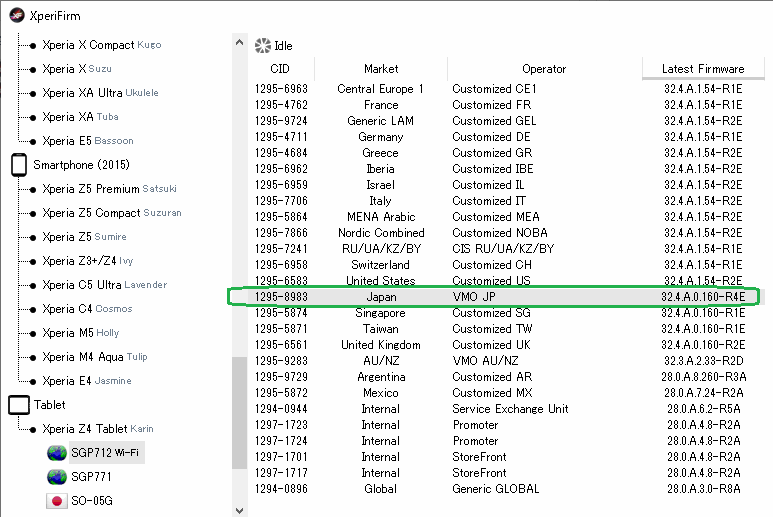
Task: Sort by the CID column header
Action: (x=280, y=69)
